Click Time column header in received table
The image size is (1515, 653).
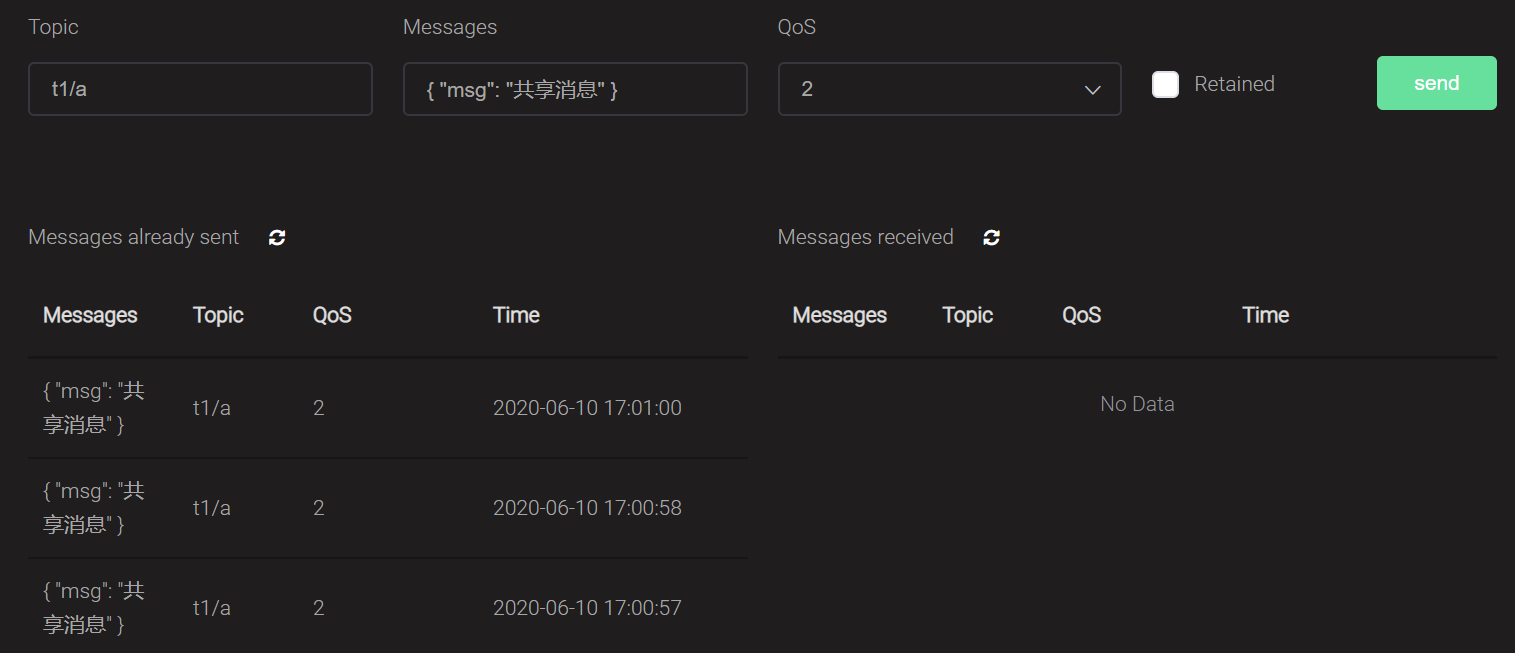tap(1265, 315)
